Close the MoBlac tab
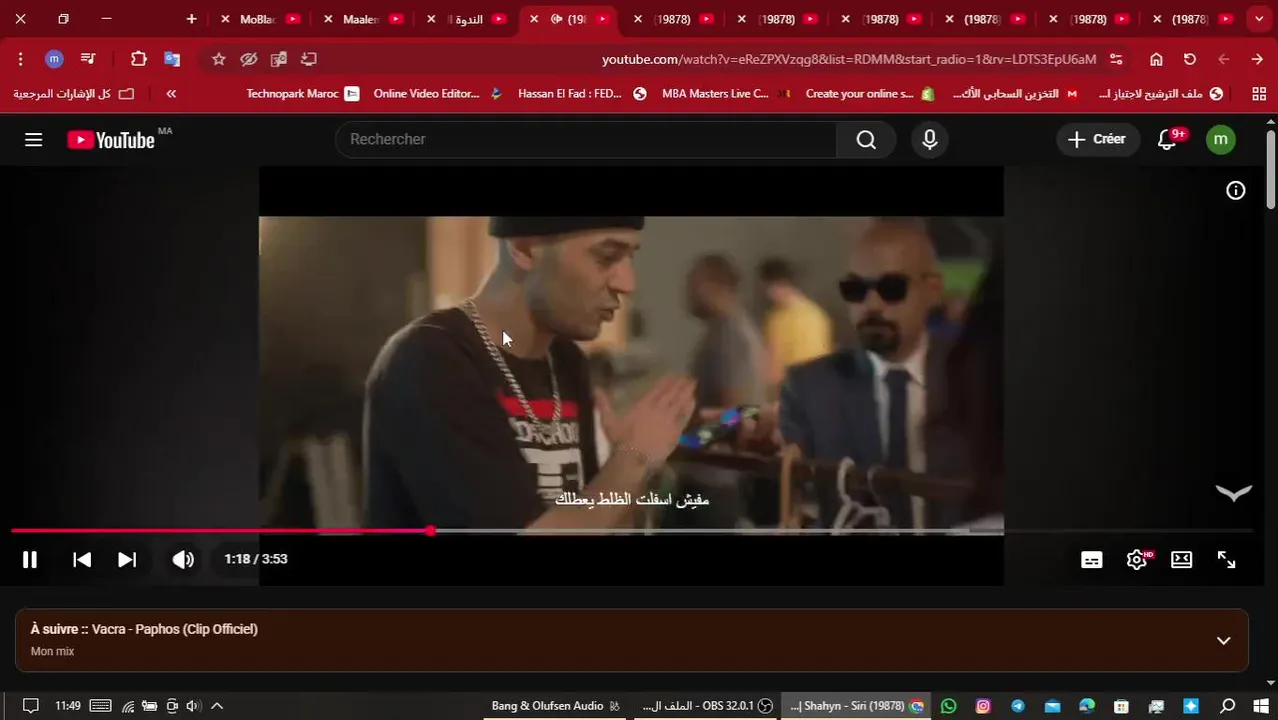This screenshot has width=1278, height=720. [224, 19]
